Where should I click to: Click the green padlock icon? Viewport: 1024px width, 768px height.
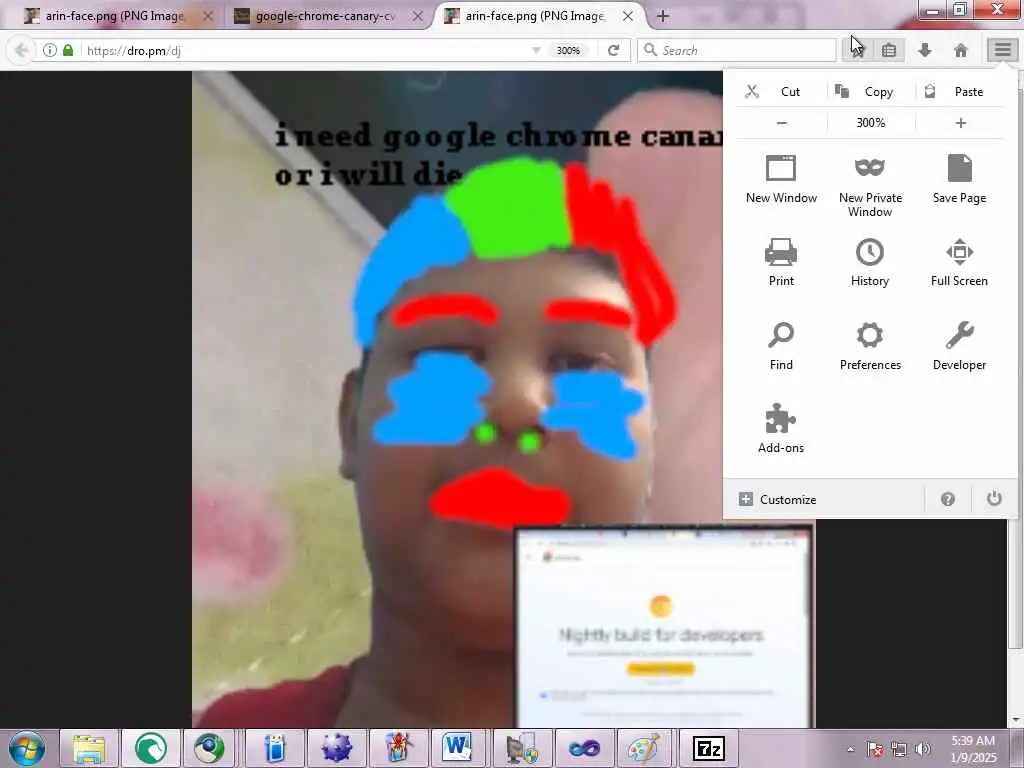click(68, 50)
